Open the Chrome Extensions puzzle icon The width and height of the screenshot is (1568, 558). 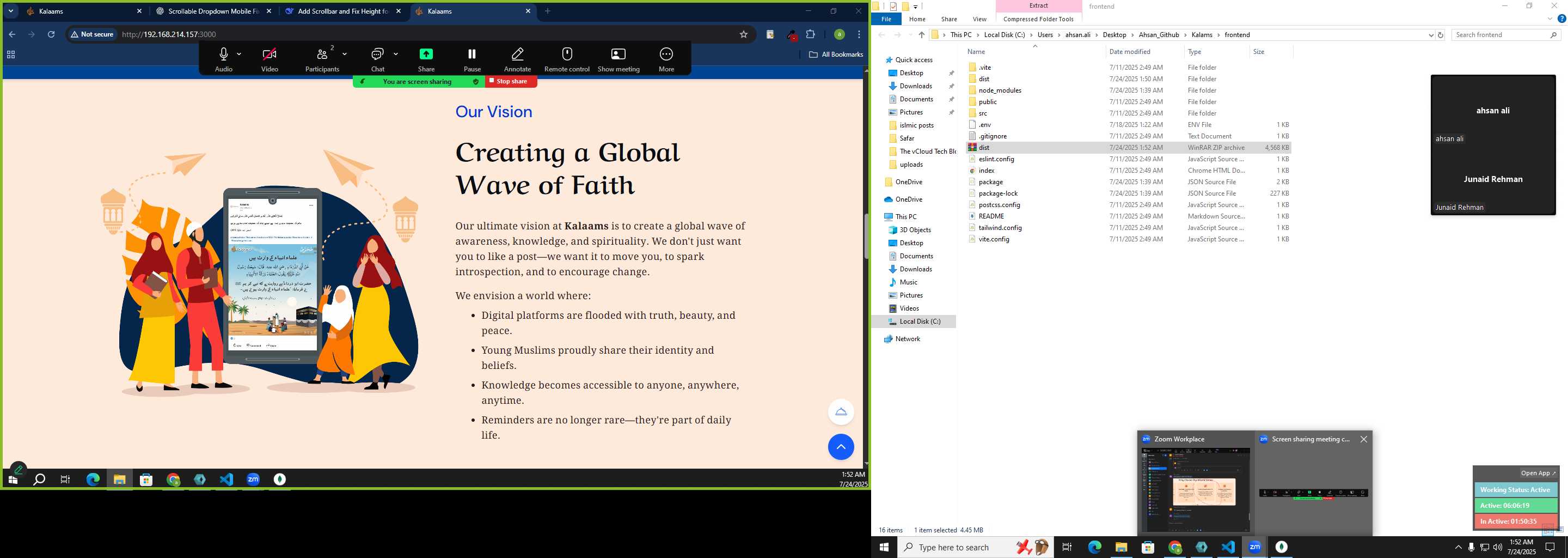810,34
